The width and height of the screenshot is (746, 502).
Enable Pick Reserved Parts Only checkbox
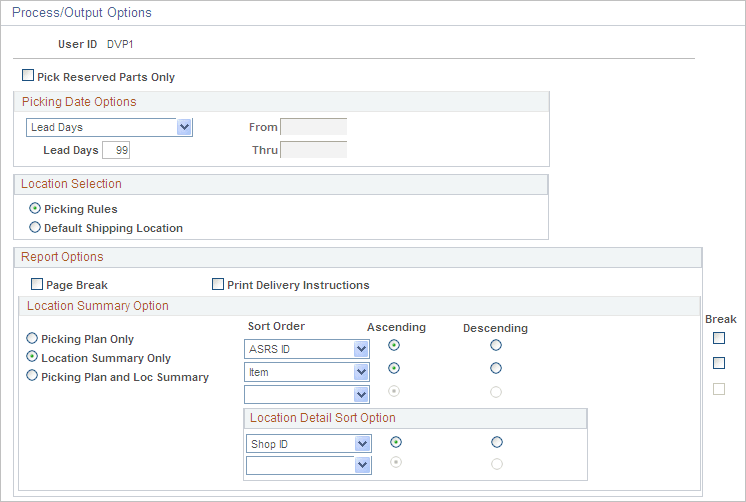pos(28,76)
